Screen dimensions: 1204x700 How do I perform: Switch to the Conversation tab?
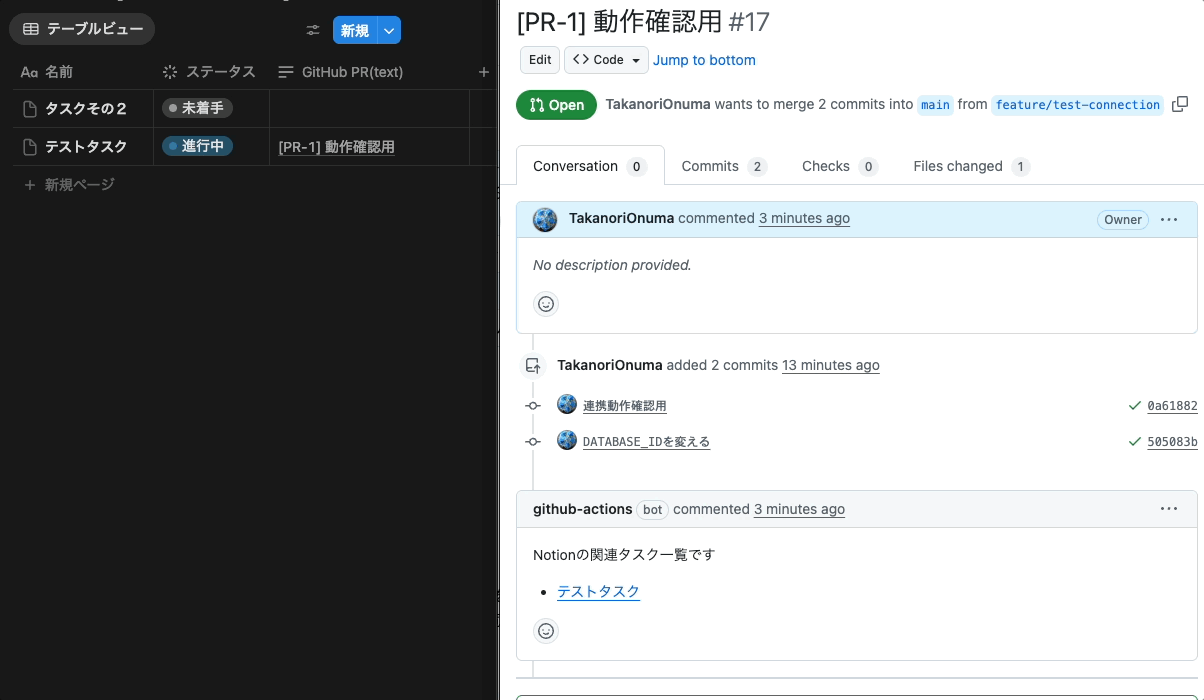[x=590, y=166]
